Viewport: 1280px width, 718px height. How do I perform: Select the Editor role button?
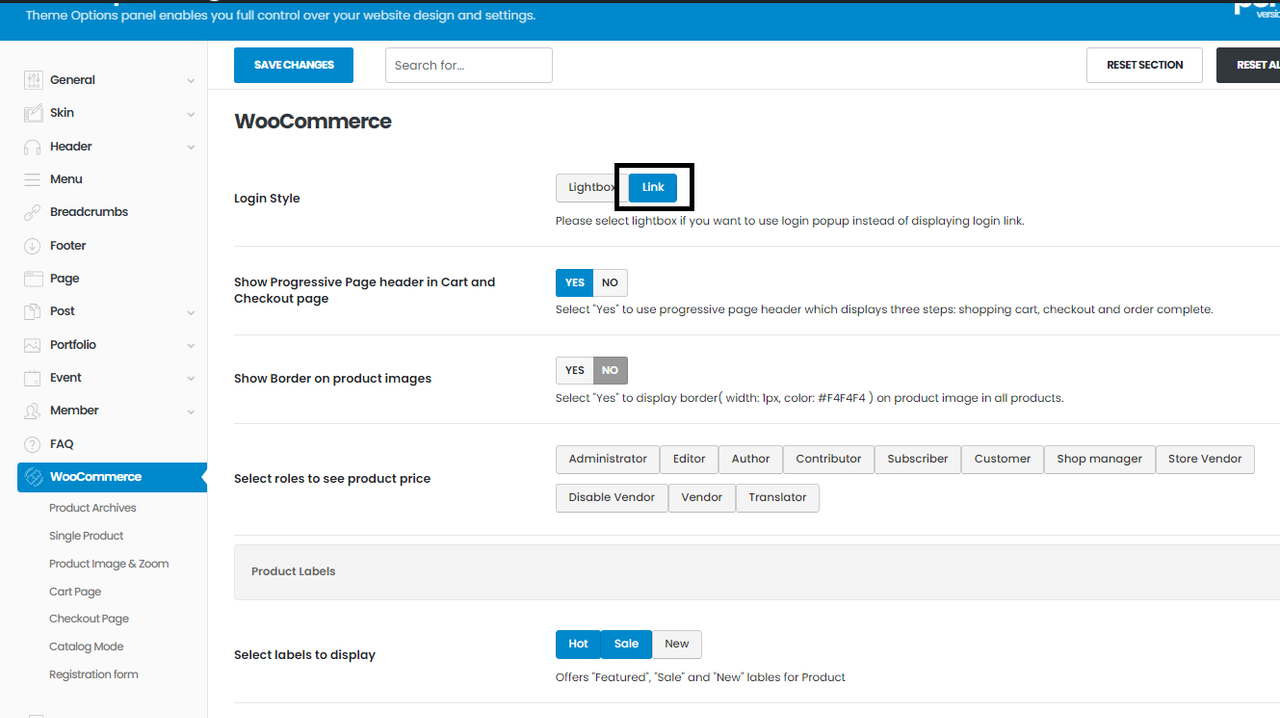[689, 459]
